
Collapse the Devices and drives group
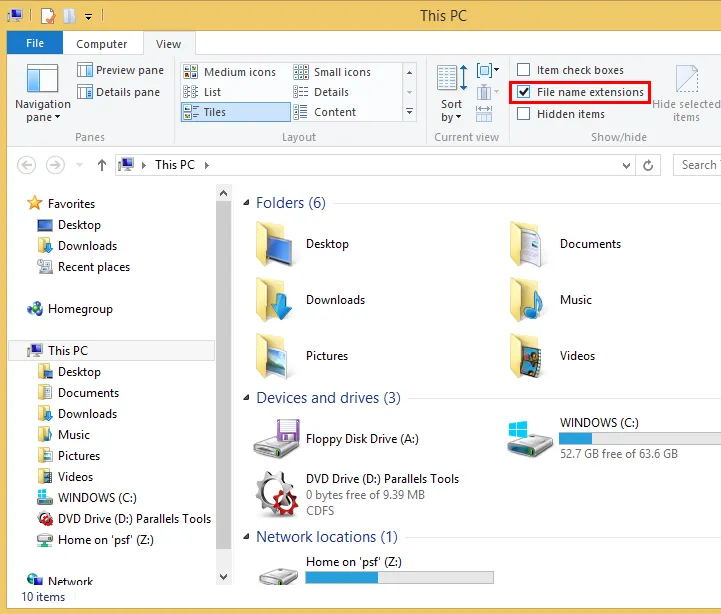246,397
